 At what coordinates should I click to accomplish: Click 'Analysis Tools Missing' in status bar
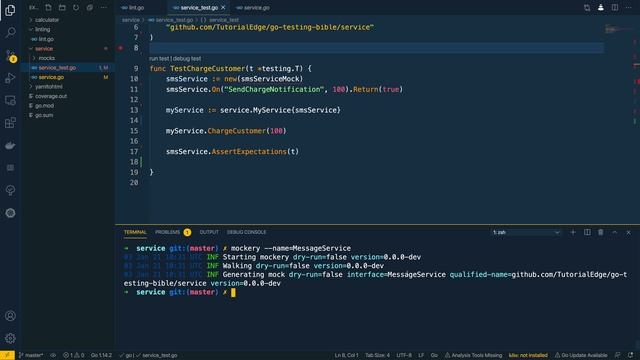pyautogui.click(x=473, y=355)
